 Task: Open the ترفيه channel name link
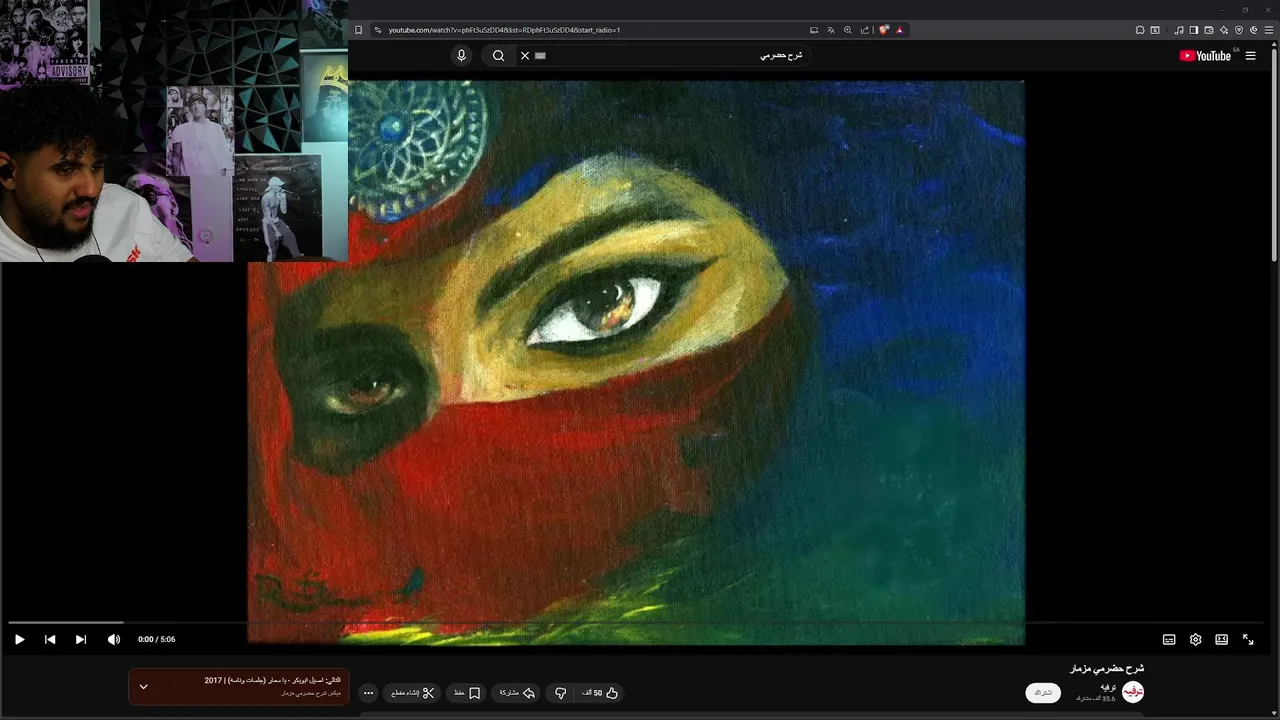click(1108, 687)
